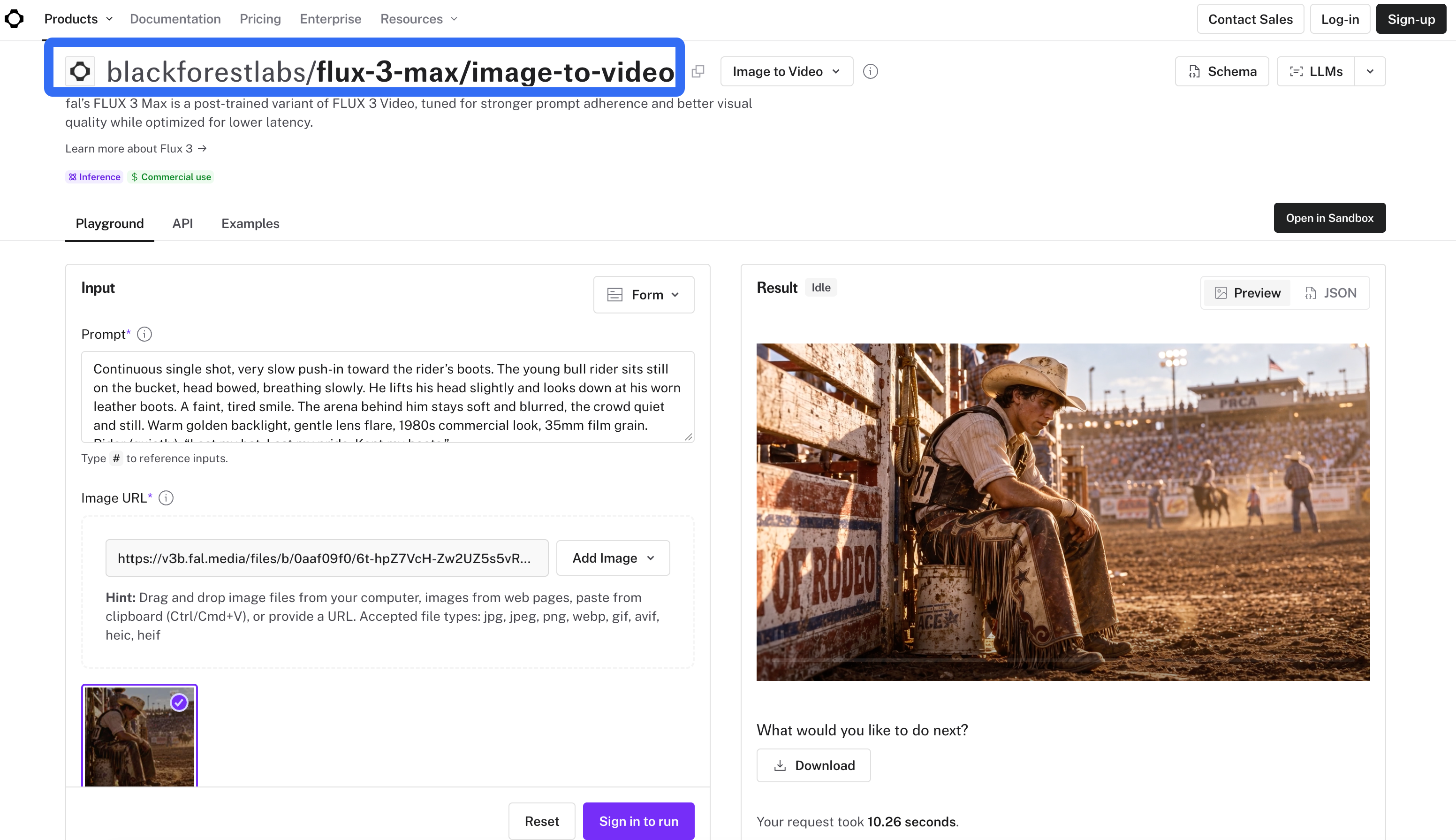Click the rodeo result preview image
The width and height of the screenshot is (1456, 840).
point(1063,512)
